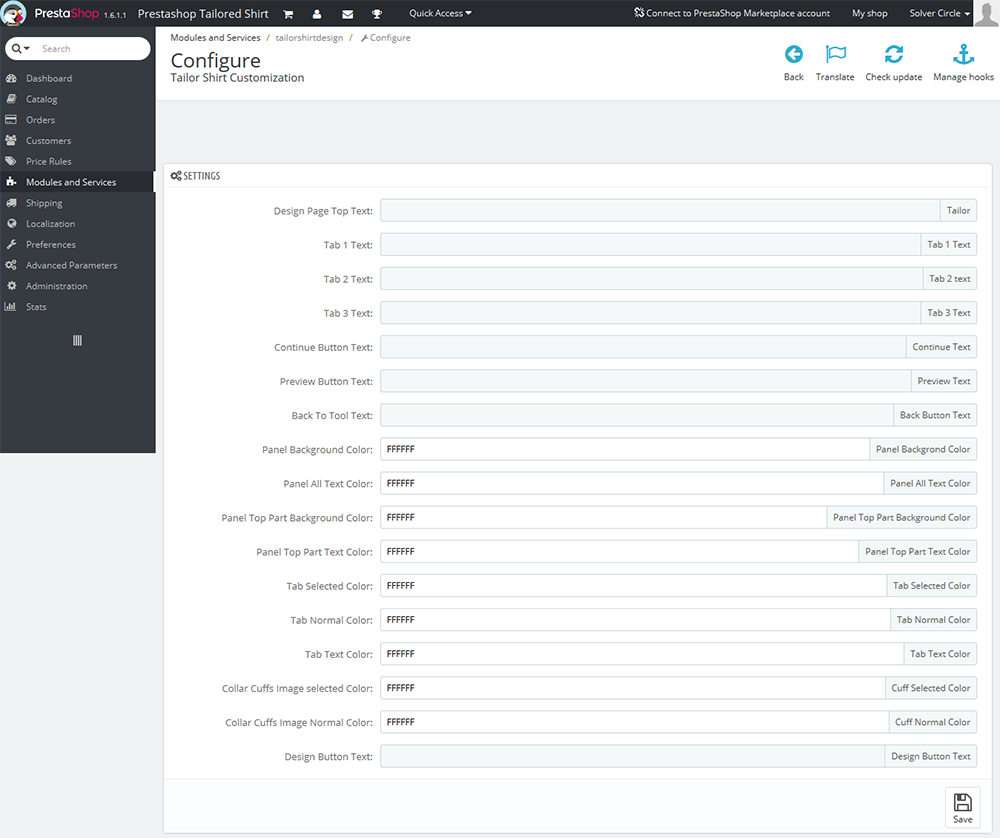Click the Tab Normal Color field
Image resolution: width=1000 pixels, height=838 pixels.
coord(635,620)
